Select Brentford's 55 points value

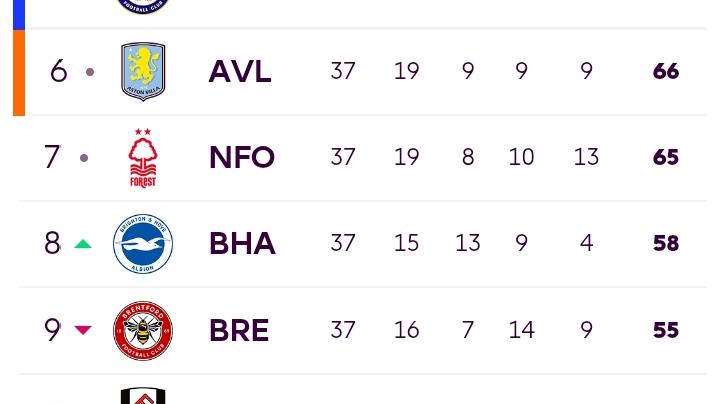[x=666, y=330]
